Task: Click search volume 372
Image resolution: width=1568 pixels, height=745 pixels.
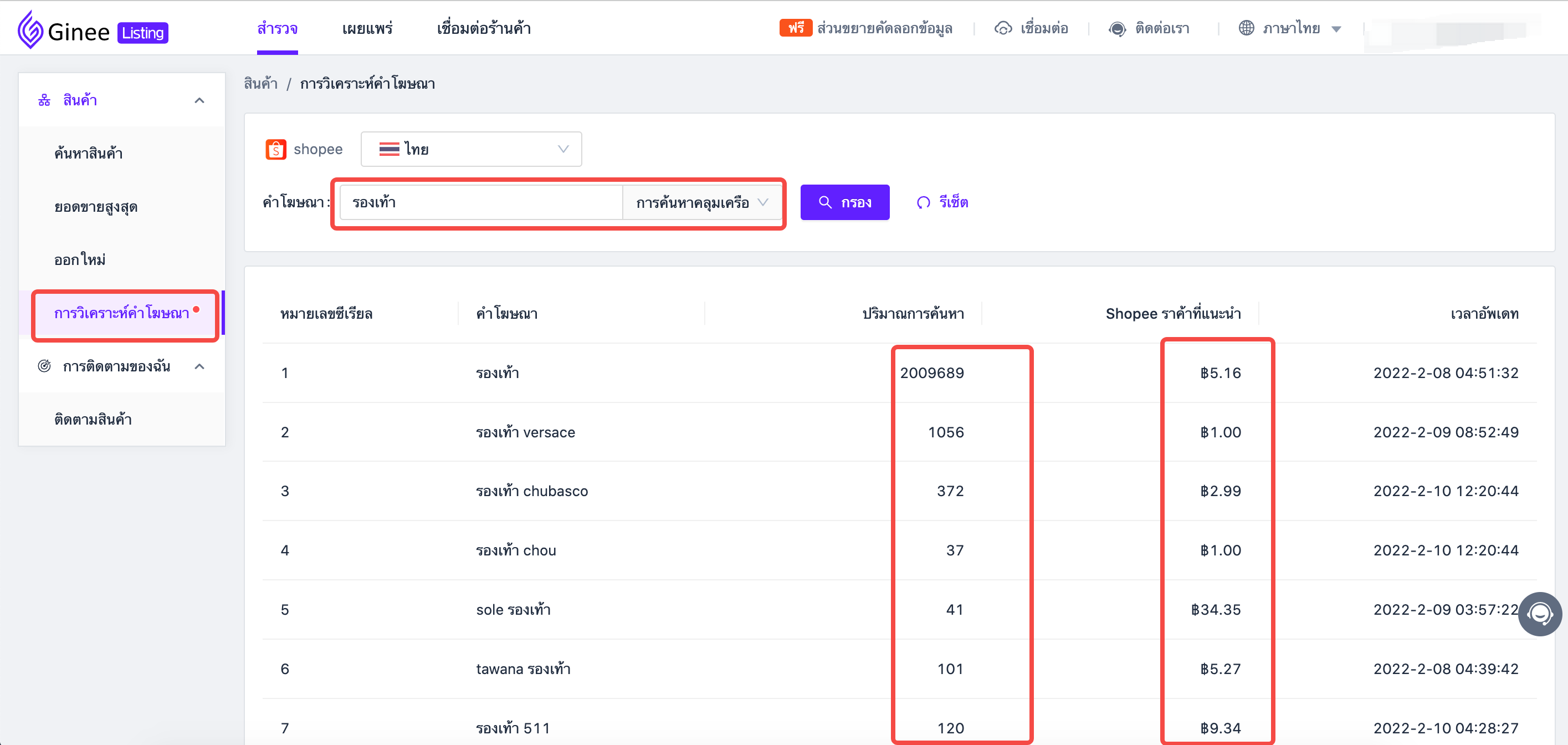Action: coord(950,491)
